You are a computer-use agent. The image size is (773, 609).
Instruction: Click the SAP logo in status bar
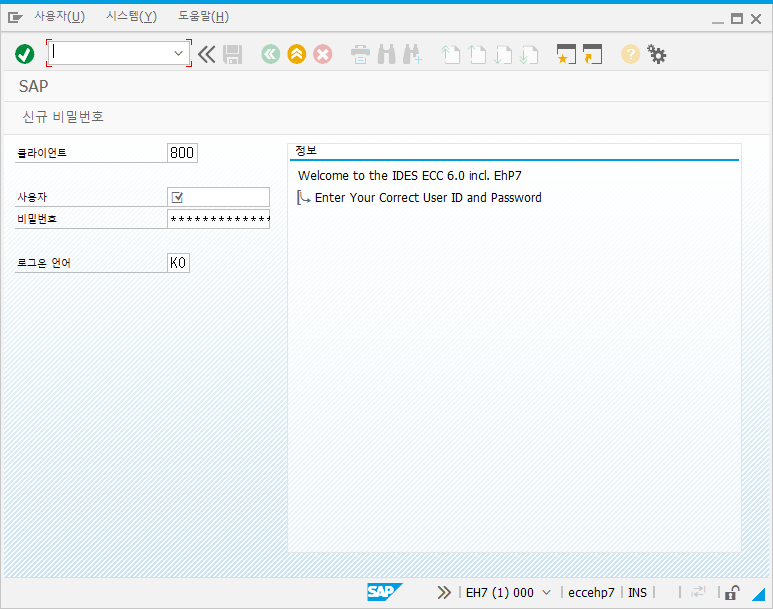click(x=385, y=592)
